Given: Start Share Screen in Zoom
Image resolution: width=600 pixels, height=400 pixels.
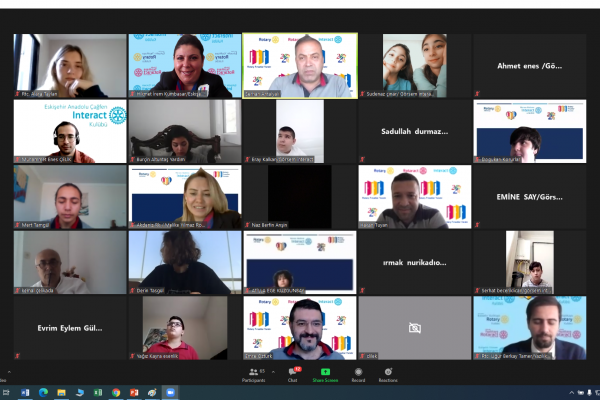Looking at the screenshot, I should click(325, 375).
